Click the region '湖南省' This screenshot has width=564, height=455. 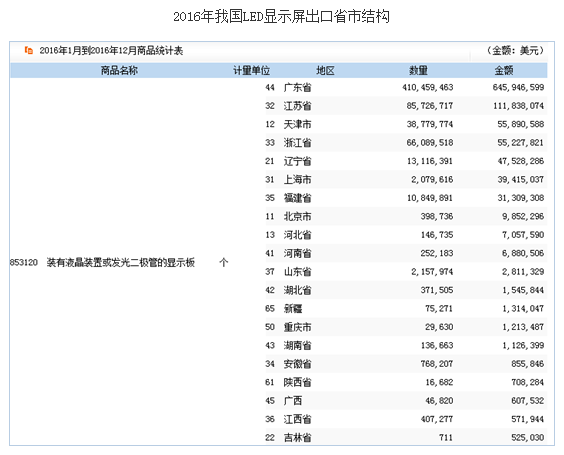click(297, 345)
